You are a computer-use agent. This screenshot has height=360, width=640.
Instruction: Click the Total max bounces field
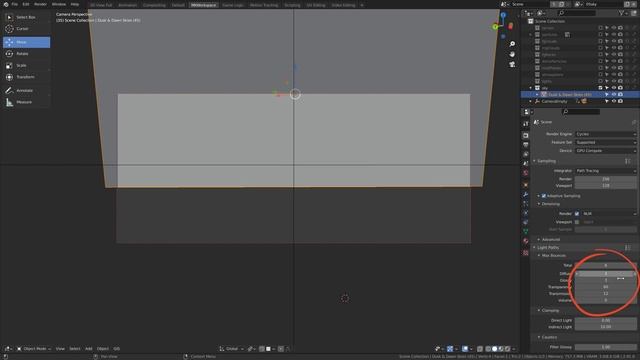(606, 266)
